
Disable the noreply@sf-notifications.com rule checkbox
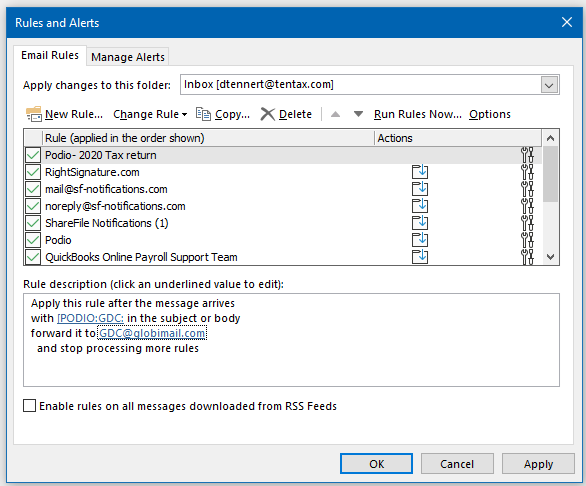click(33, 206)
